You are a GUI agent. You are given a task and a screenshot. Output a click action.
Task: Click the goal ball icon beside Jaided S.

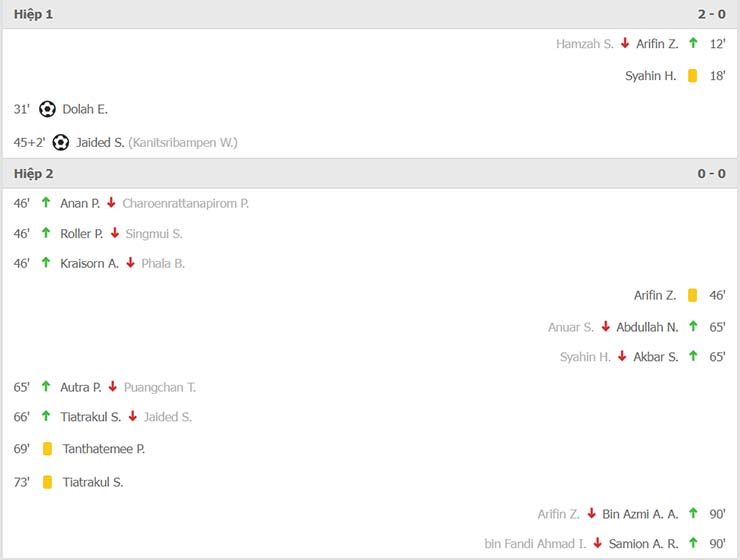coord(60,142)
